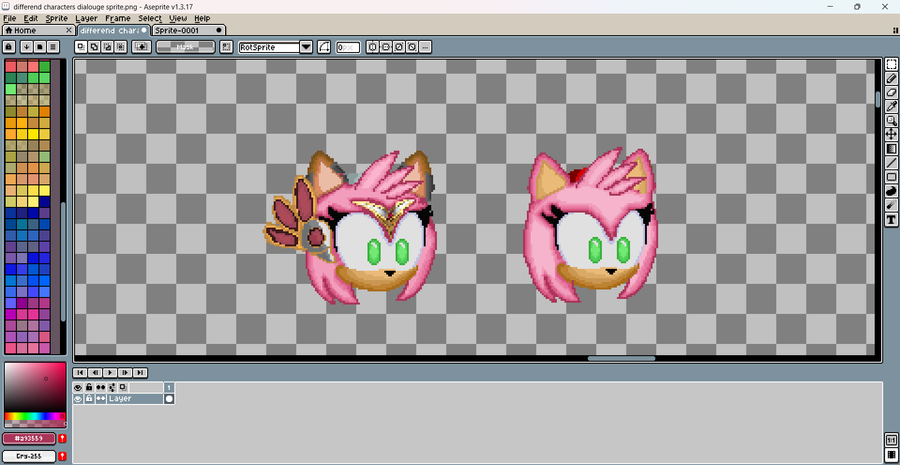
Task: Open the Sprite menu
Action: tap(57, 18)
